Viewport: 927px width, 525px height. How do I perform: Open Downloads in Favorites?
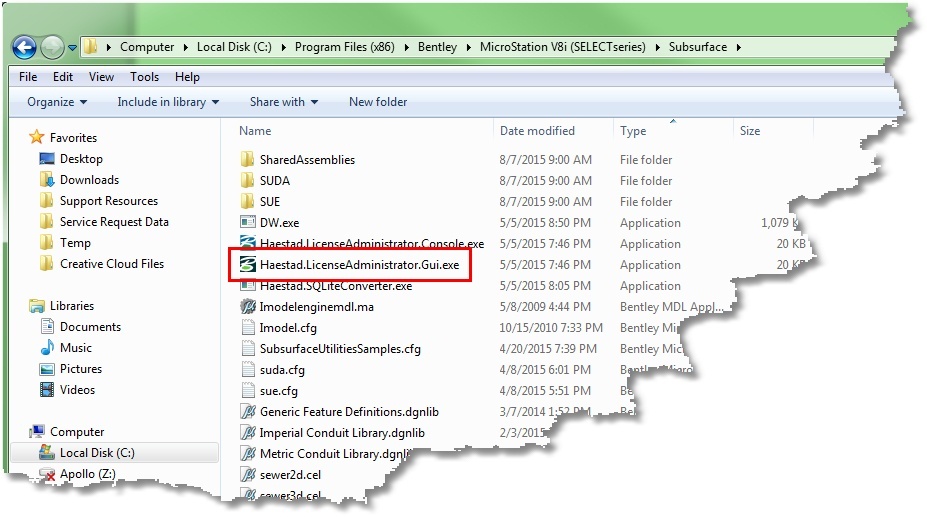[x=89, y=180]
